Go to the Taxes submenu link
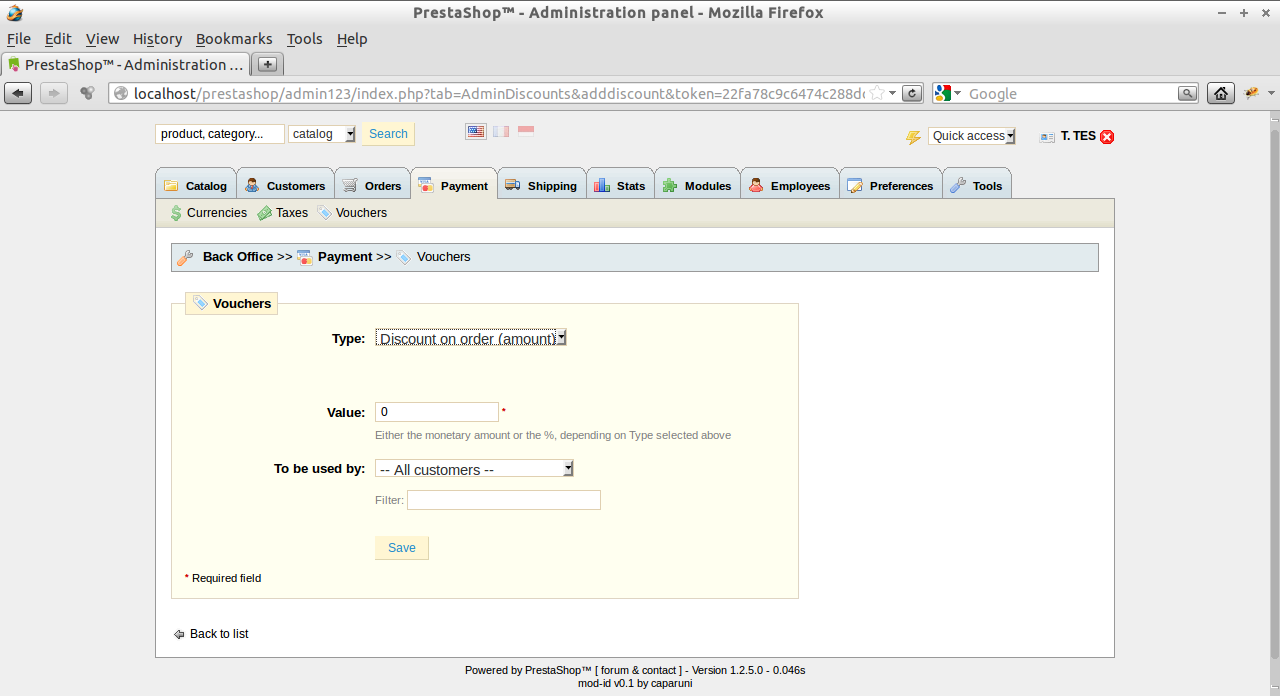 (x=292, y=213)
